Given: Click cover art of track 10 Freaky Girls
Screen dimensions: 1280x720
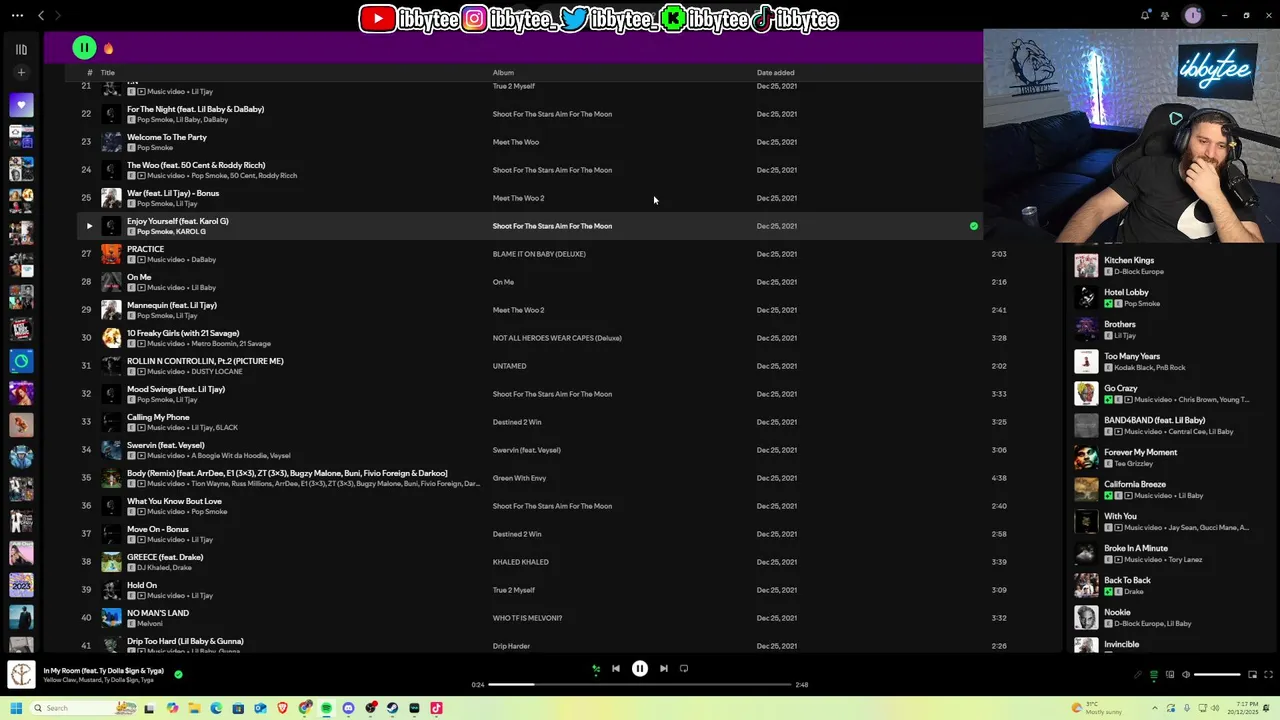Looking at the screenshot, I should click(111, 338).
